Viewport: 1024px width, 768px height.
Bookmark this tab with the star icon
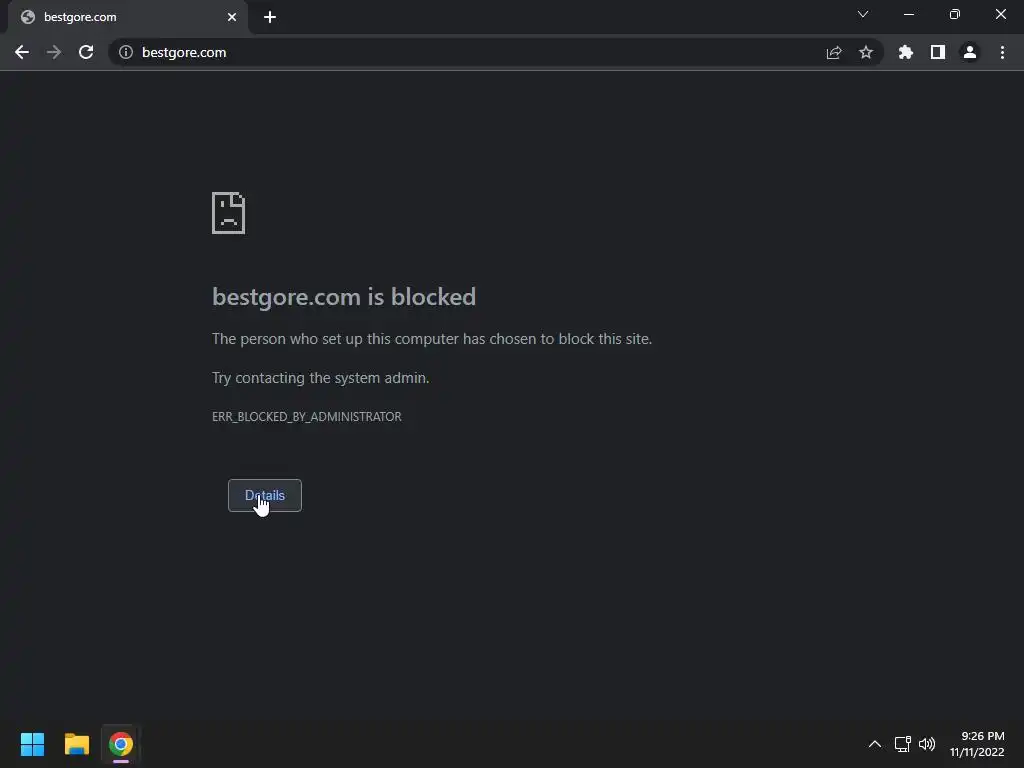866,52
